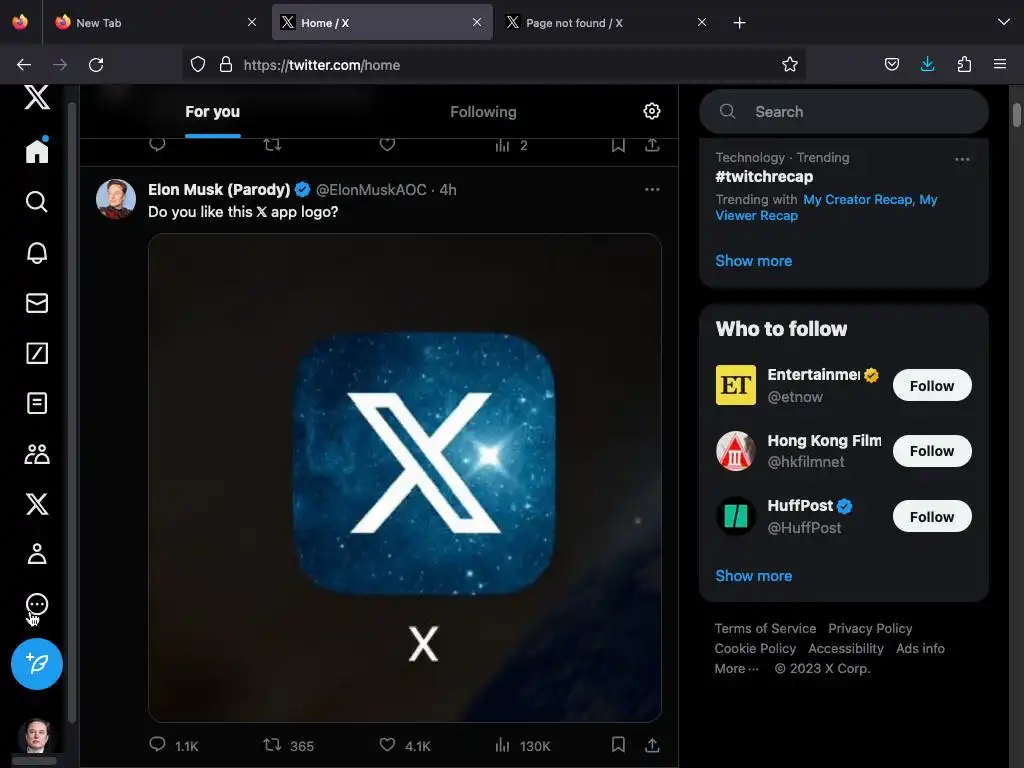Share the previous post with 2 views
The width and height of the screenshot is (1024, 768).
point(652,144)
